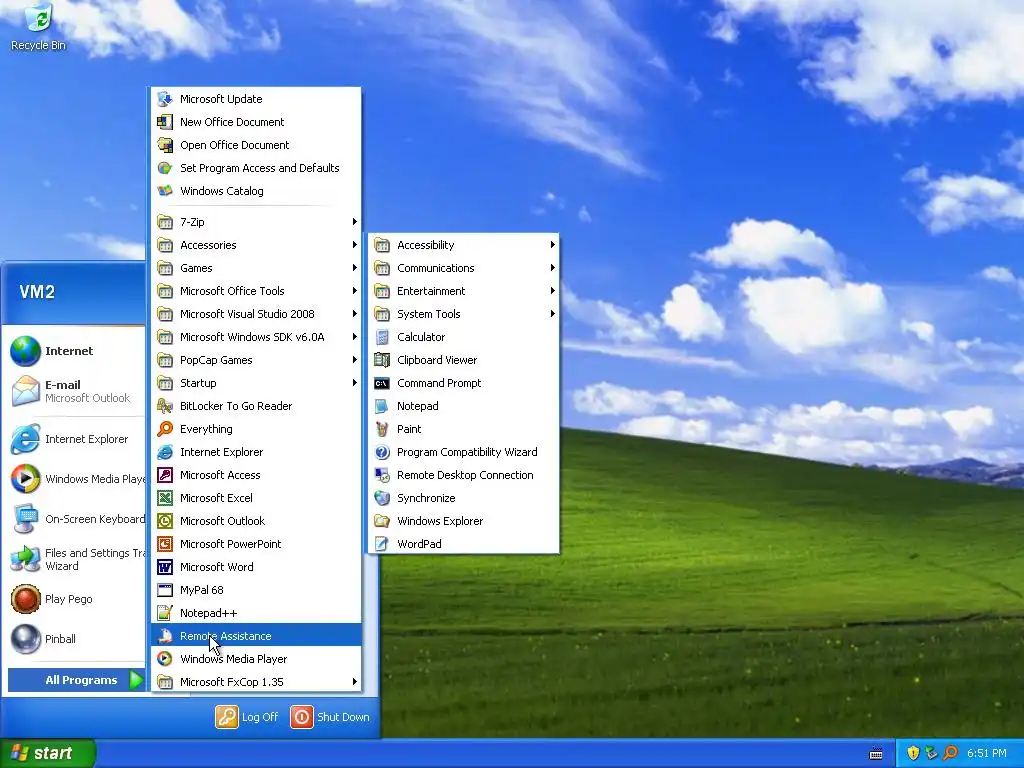Click the All Programs button
This screenshot has width=1024, height=768.
(76, 680)
